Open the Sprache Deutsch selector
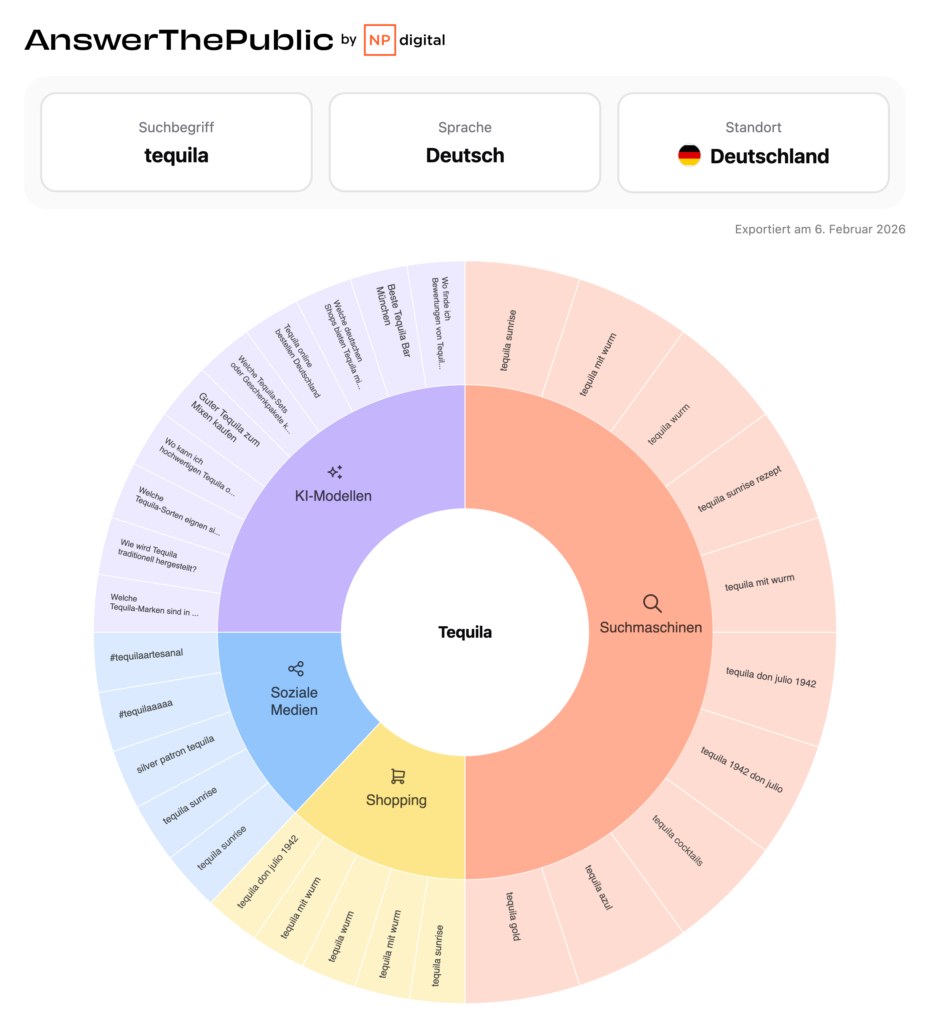The height and width of the screenshot is (1024, 930). [x=465, y=142]
